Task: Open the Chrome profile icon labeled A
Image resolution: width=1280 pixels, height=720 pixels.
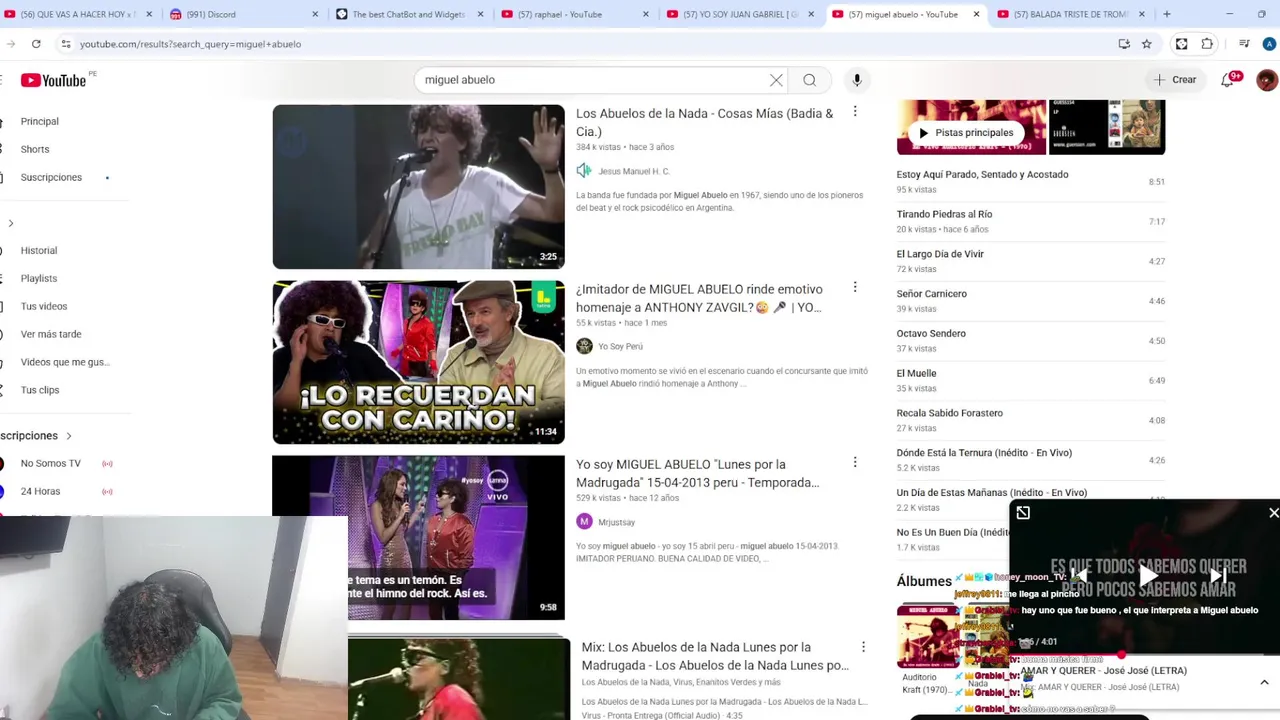Action: click(x=1269, y=44)
